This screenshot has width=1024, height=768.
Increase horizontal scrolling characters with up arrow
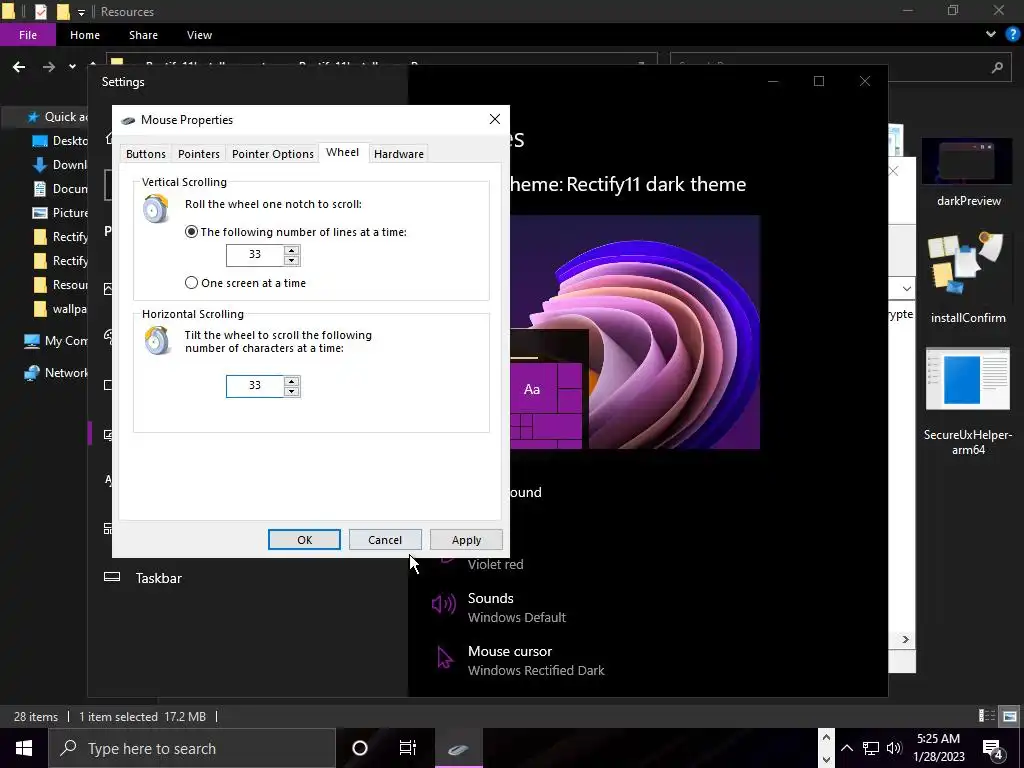tap(292, 381)
